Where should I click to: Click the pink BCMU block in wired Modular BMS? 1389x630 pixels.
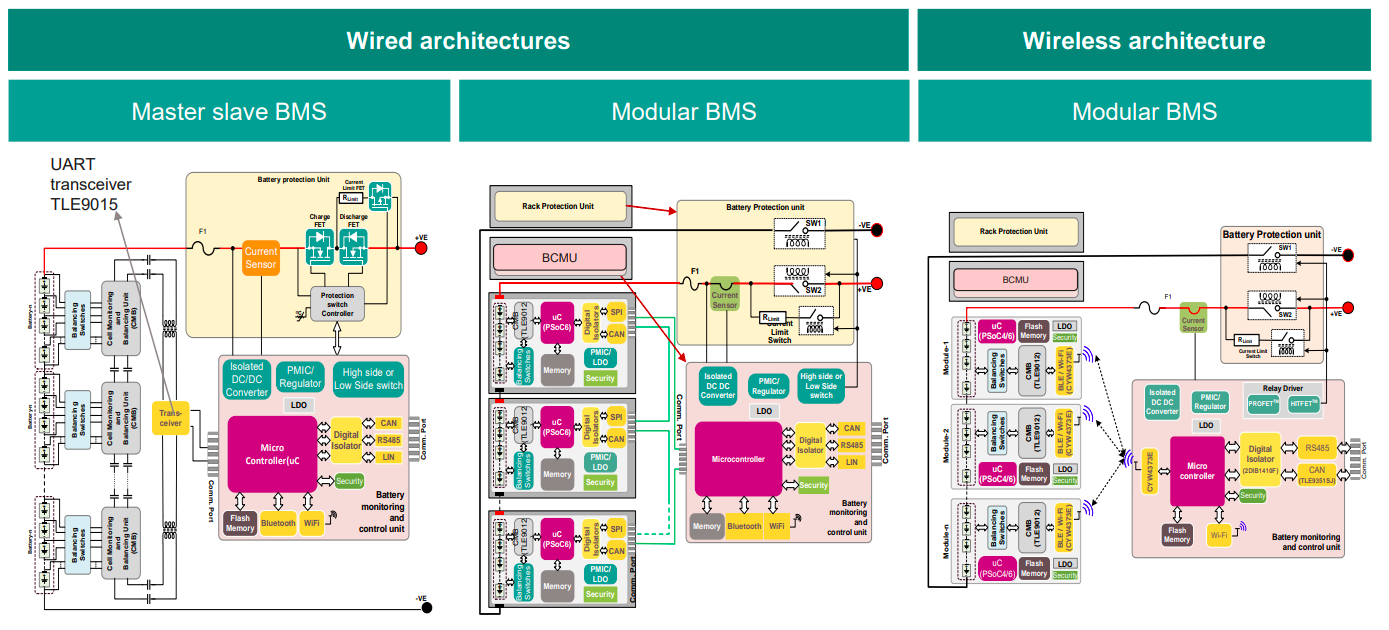click(x=558, y=258)
